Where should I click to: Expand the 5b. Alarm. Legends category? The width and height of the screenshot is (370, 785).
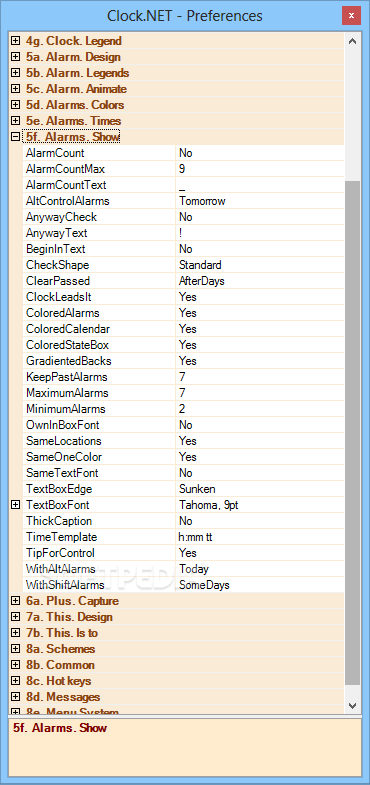click(16, 73)
